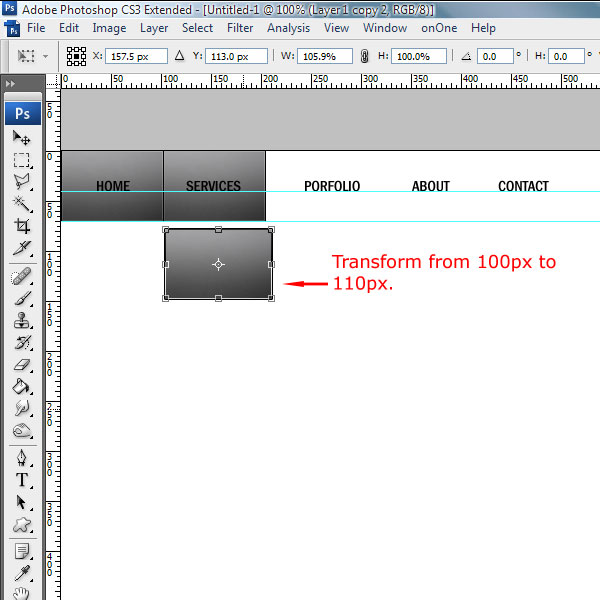Select the Horizontal Type tool
The width and height of the screenshot is (600, 600).
coord(21,480)
